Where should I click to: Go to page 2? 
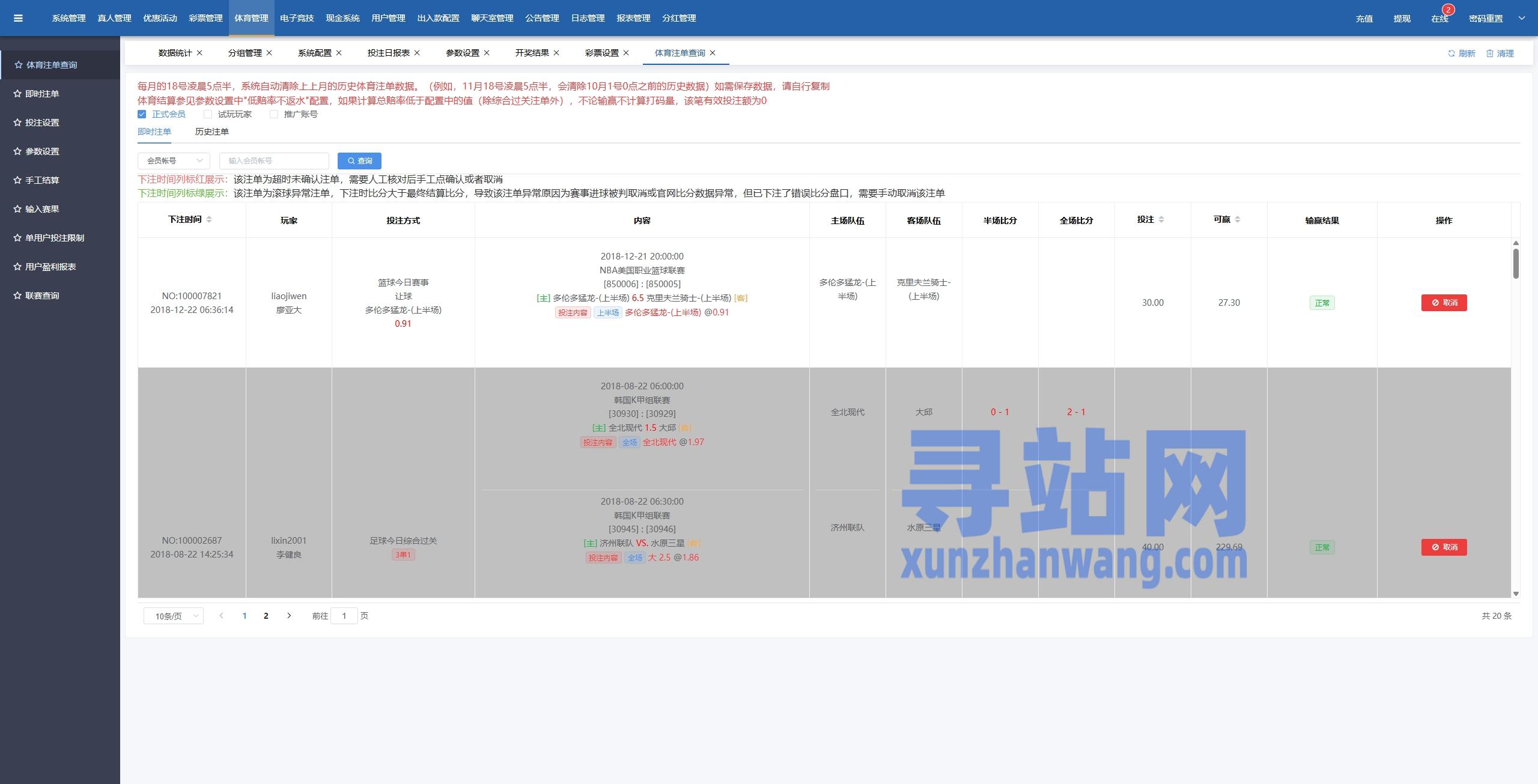(266, 616)
